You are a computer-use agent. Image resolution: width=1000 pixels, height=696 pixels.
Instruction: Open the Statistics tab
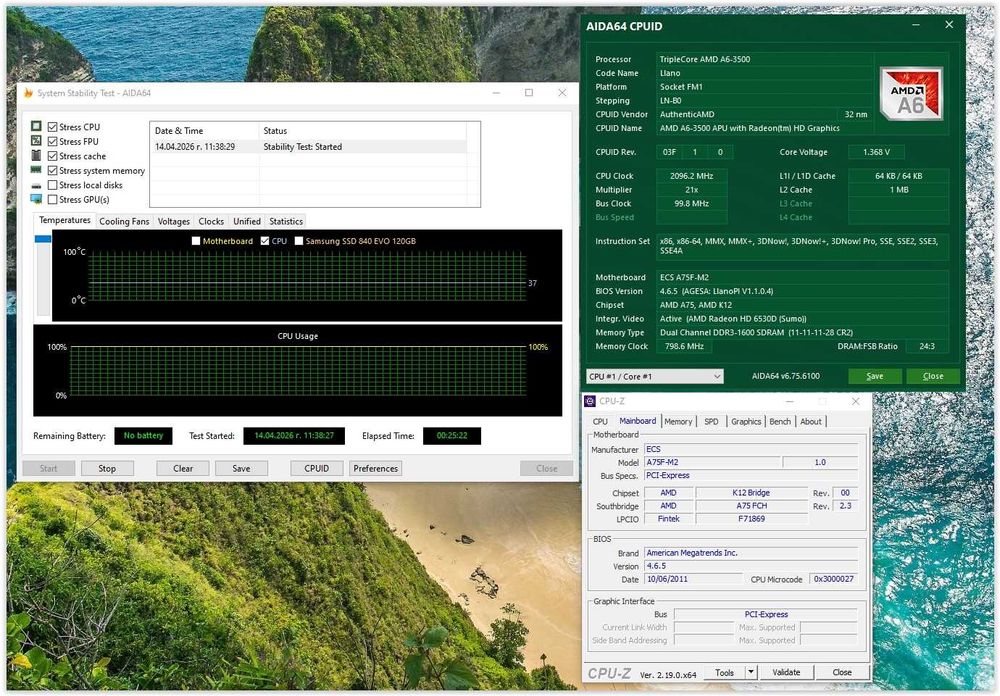pos(286,221)
